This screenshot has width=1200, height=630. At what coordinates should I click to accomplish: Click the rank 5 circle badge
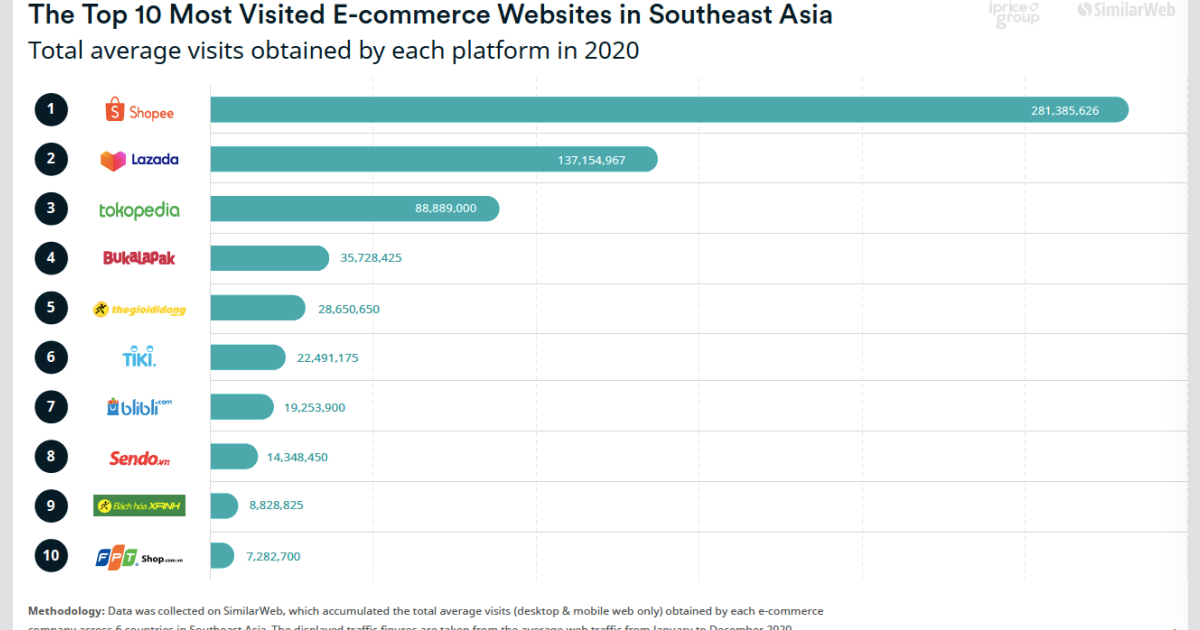pyautogui.click(x=51, y=307)
